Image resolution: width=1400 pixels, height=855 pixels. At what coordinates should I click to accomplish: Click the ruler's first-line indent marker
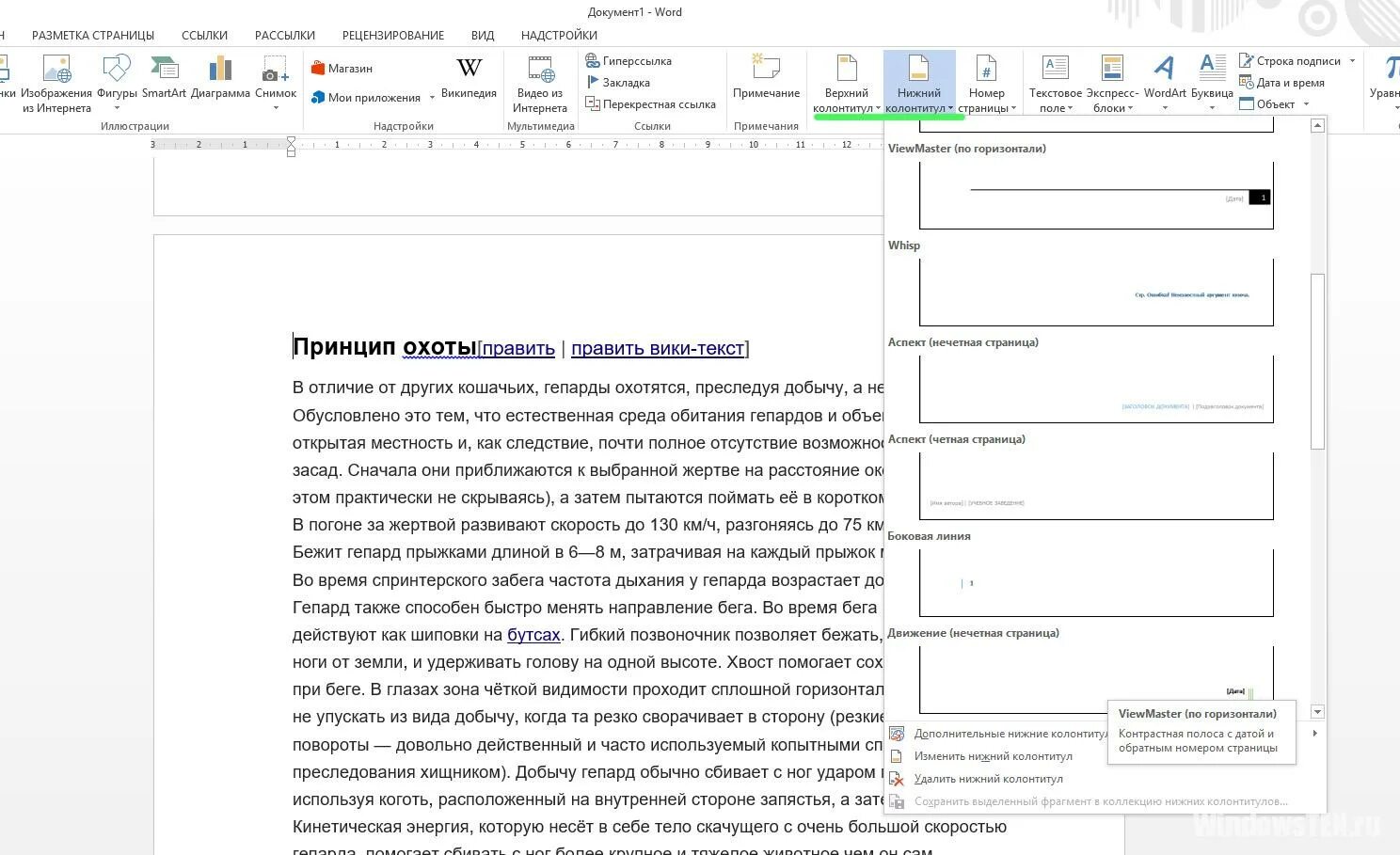pos(292,141)
